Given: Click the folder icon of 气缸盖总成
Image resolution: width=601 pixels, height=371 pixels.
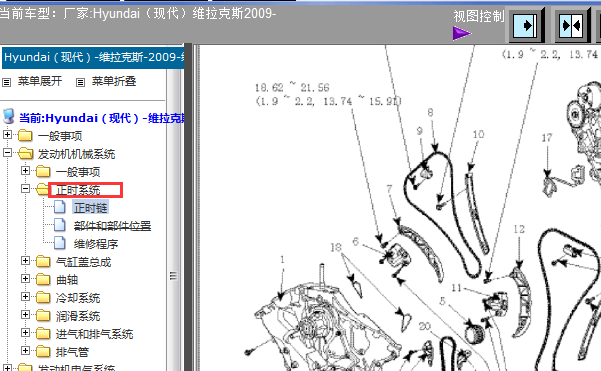Looking at the screenshot, I should [43, 261].
